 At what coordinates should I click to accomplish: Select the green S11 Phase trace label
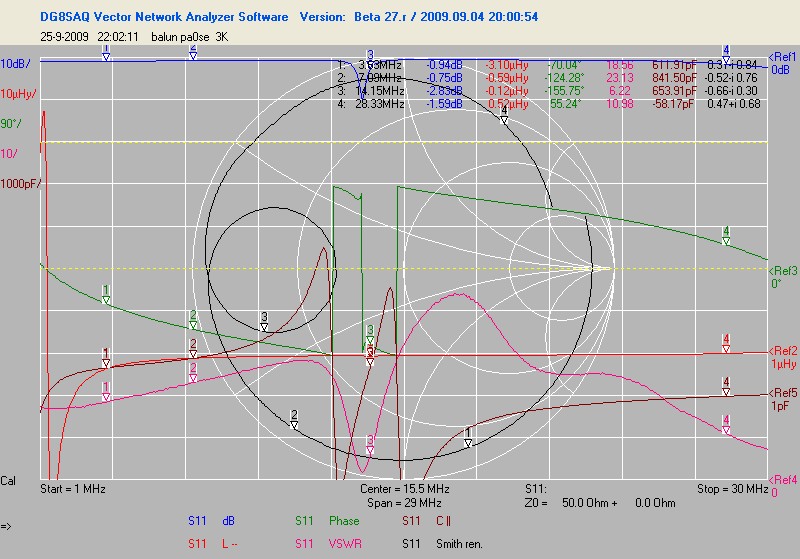(x=327, y=521)
